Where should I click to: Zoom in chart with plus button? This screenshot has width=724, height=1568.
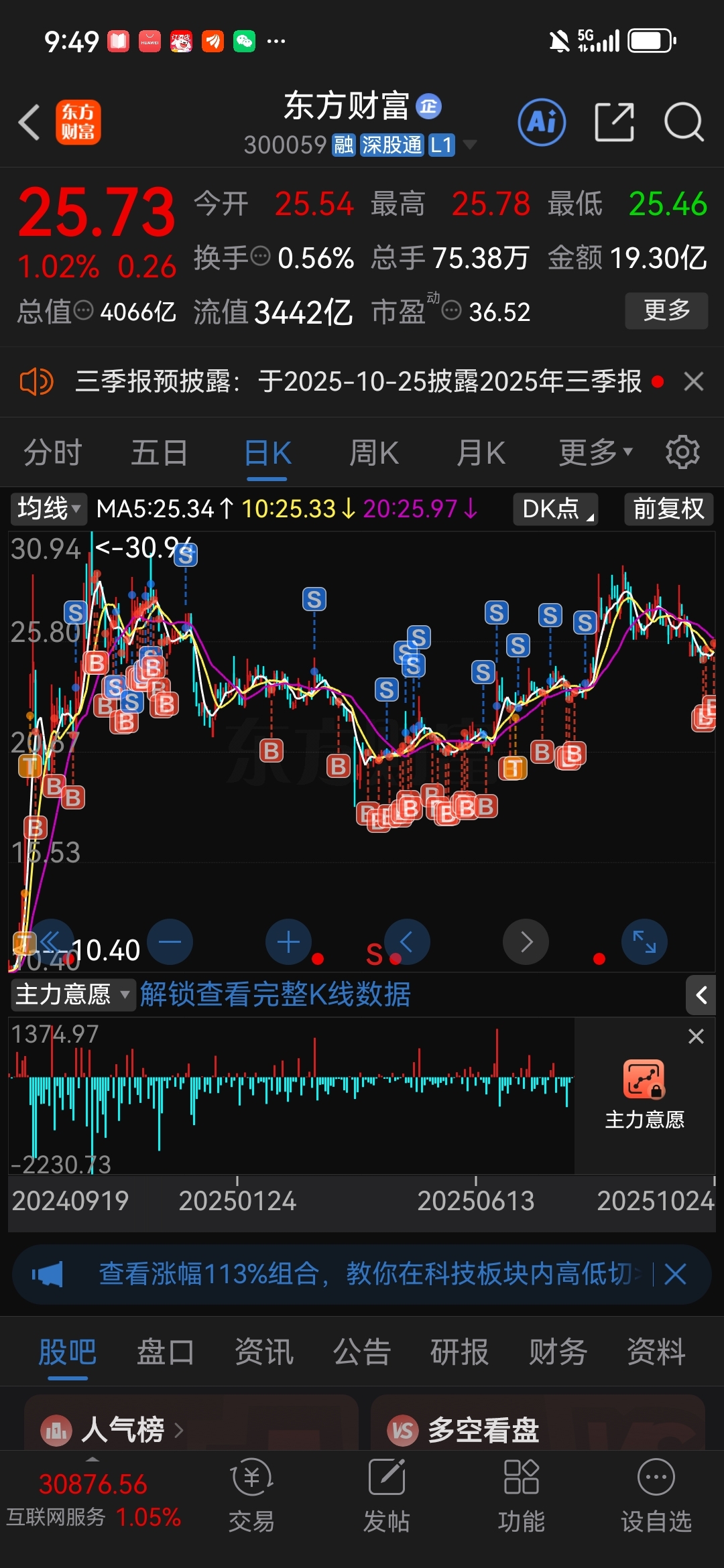tap(288, 941)
